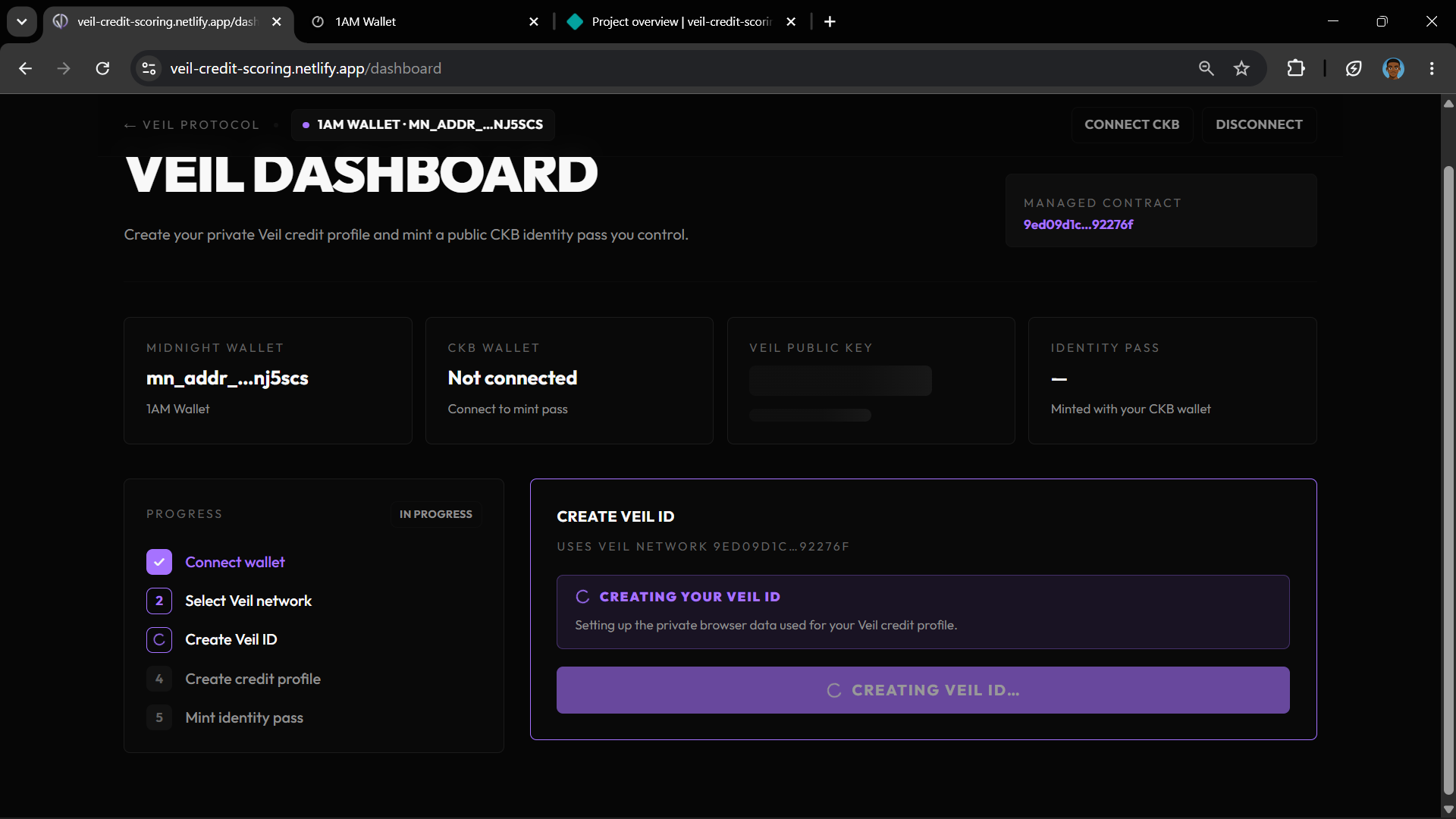The height and width of the screenshot is (819, 1456).
Task: Restore down the browser window
Action: [1382, 21]
